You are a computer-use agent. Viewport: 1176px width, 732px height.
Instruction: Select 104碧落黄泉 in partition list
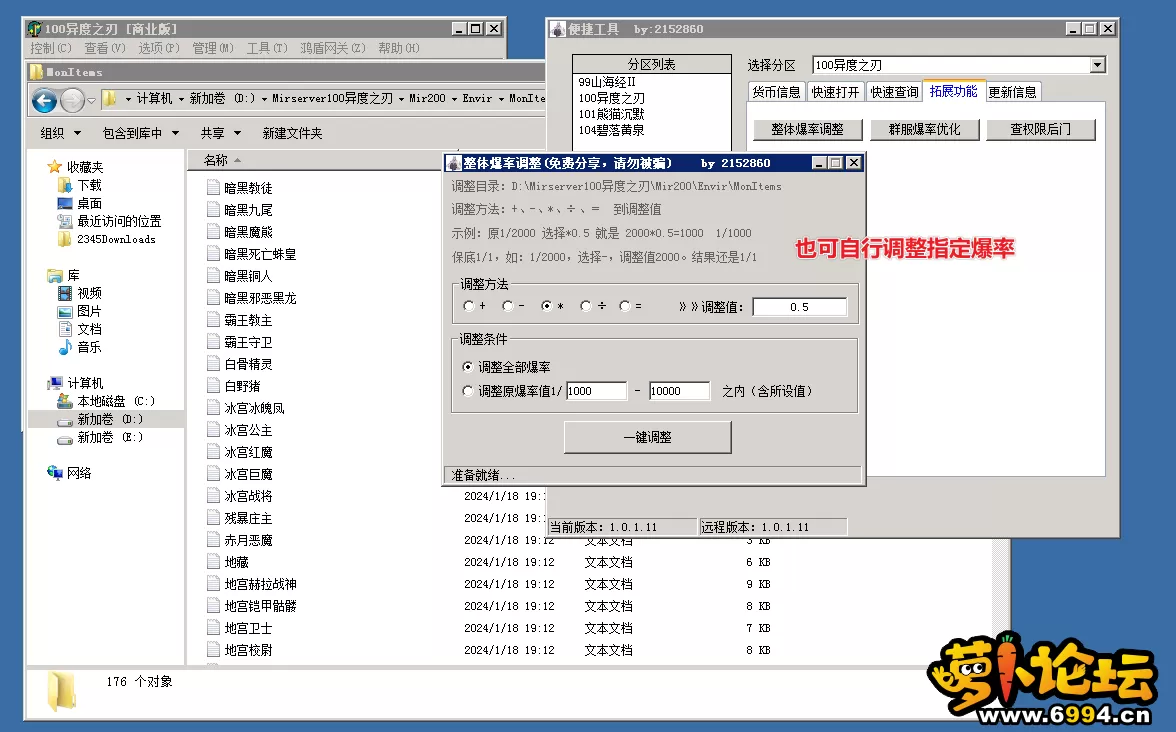click(611, 130)
